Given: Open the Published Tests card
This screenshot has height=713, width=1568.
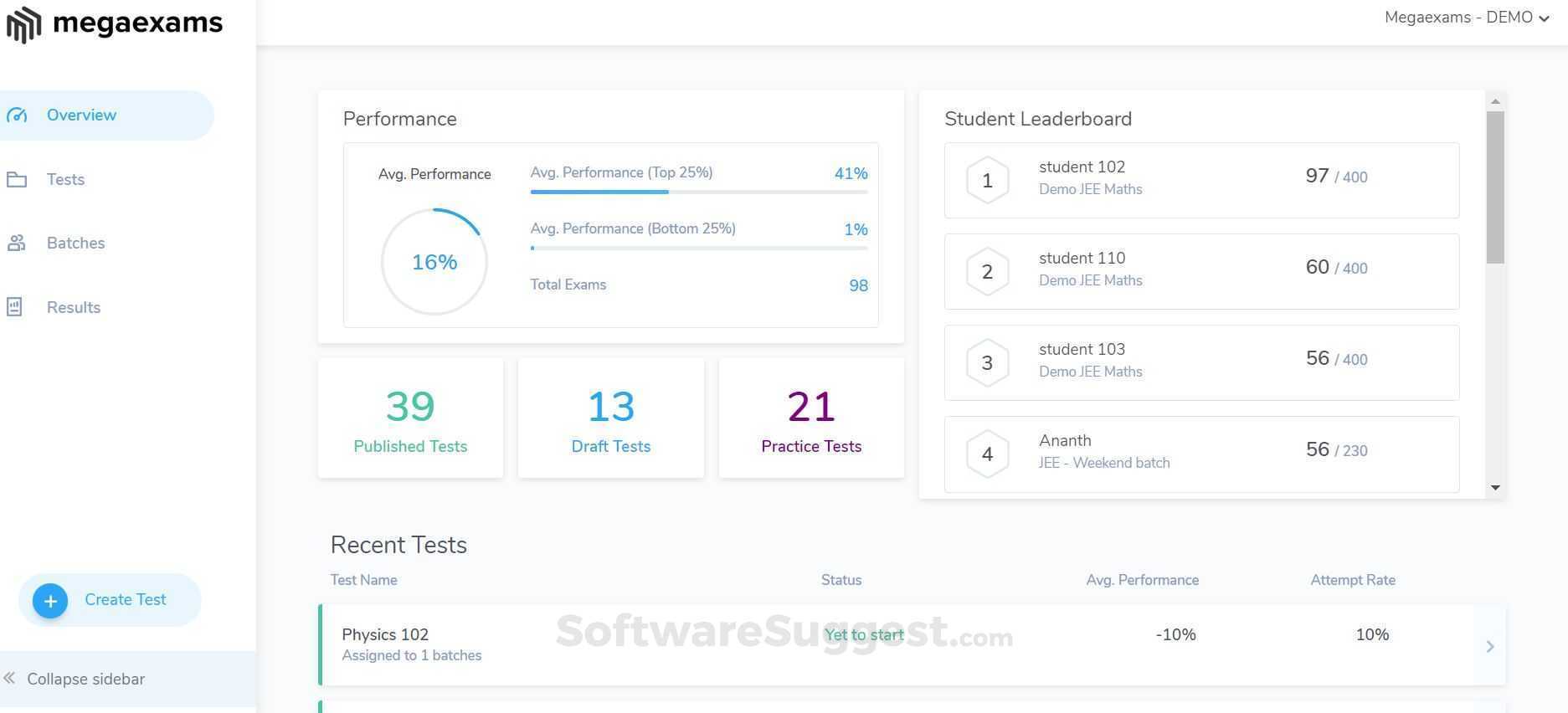Looking at the screenshot, I should click(x=410, y=418).
